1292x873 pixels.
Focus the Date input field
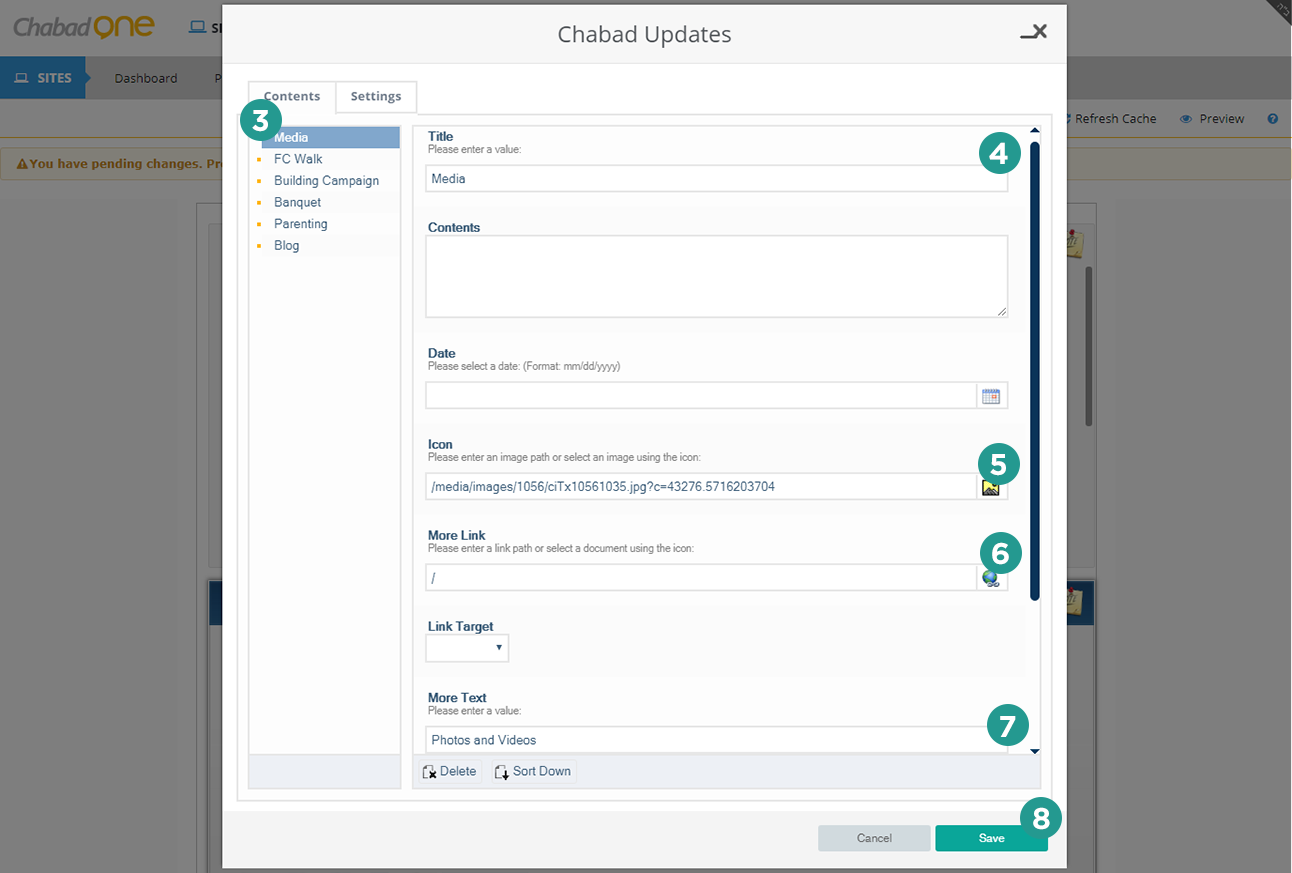tap(701, 396)
